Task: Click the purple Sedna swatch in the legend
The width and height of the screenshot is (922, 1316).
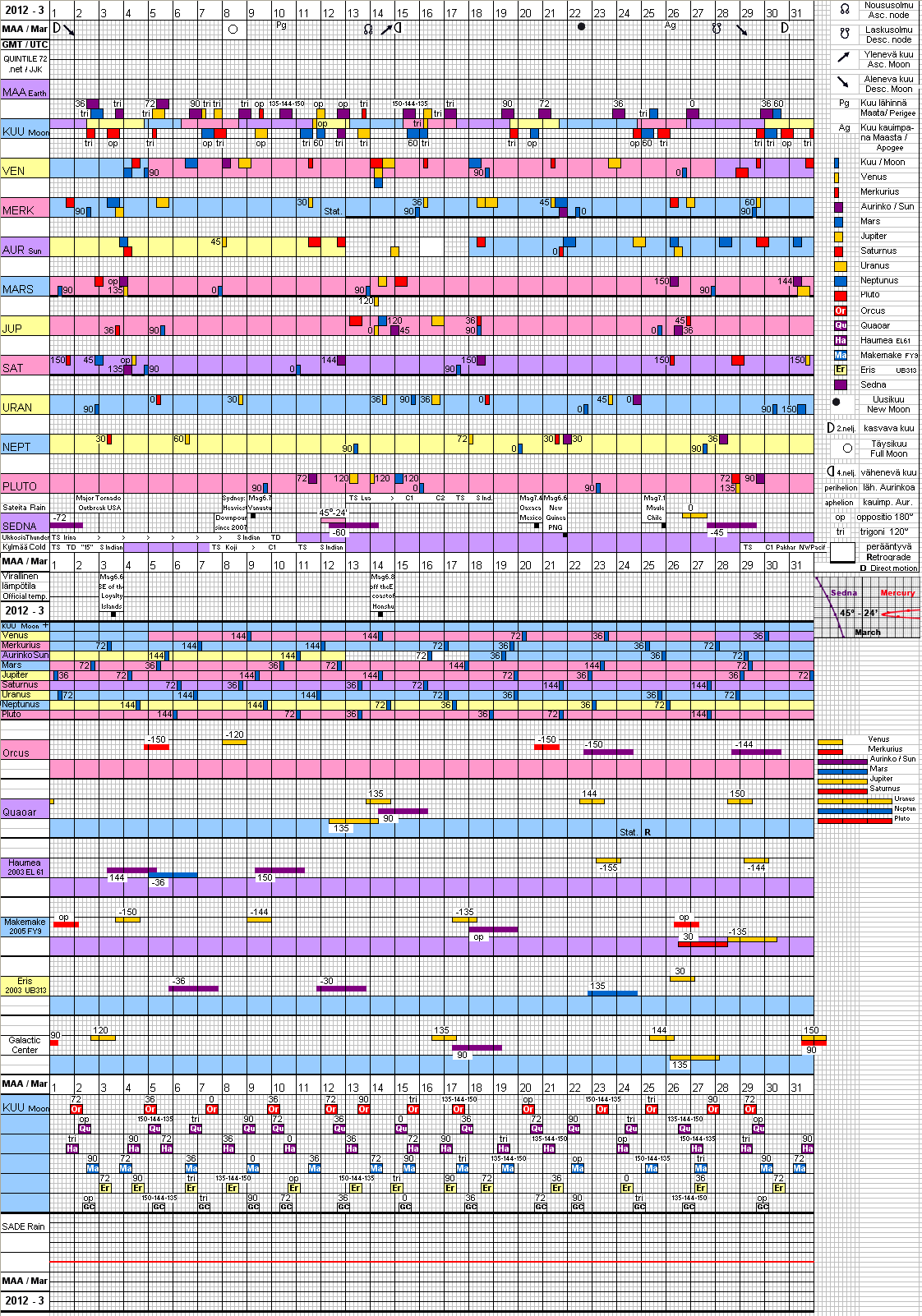Action: point(840,384)
